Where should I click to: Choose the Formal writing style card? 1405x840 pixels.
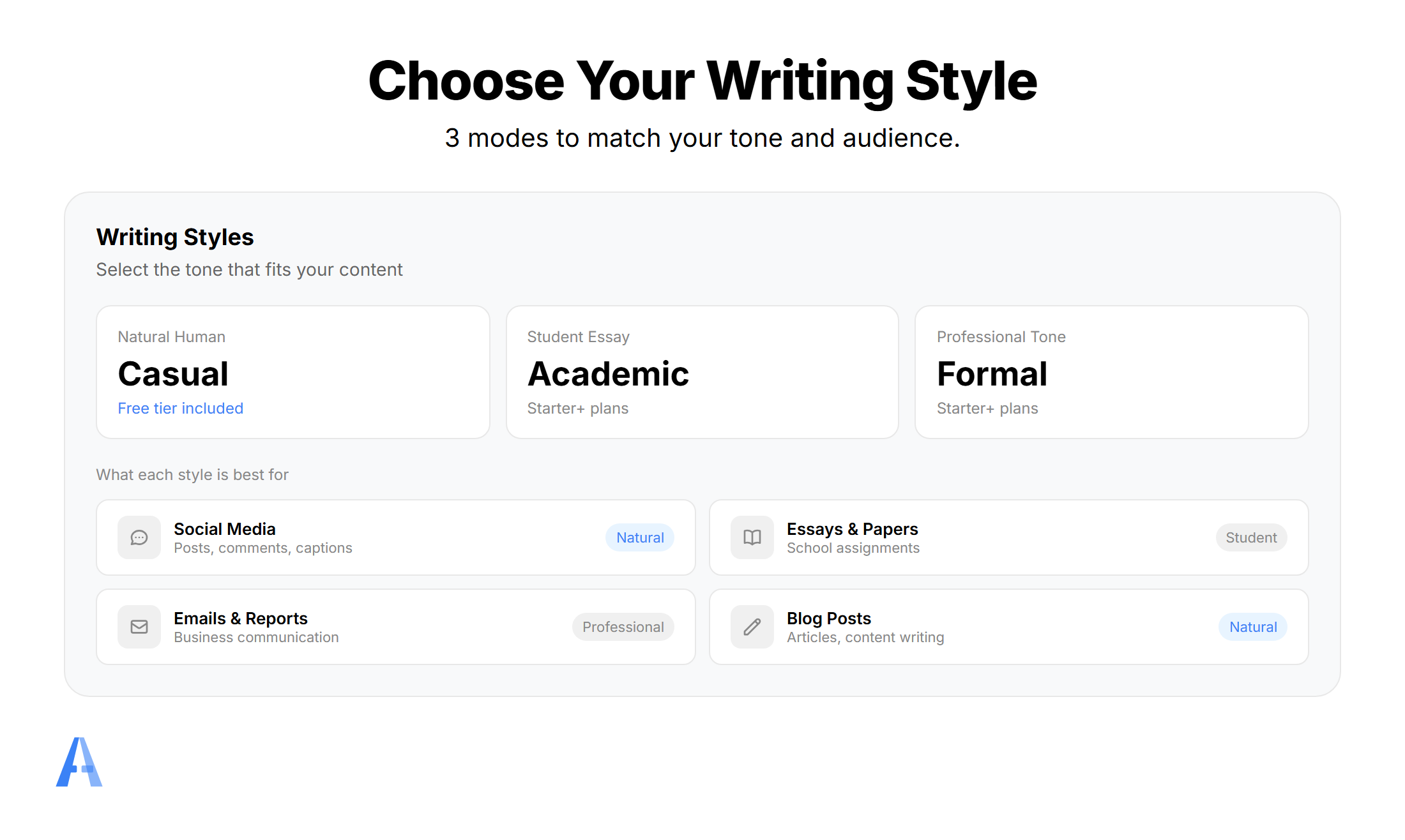pos(1111,372)
